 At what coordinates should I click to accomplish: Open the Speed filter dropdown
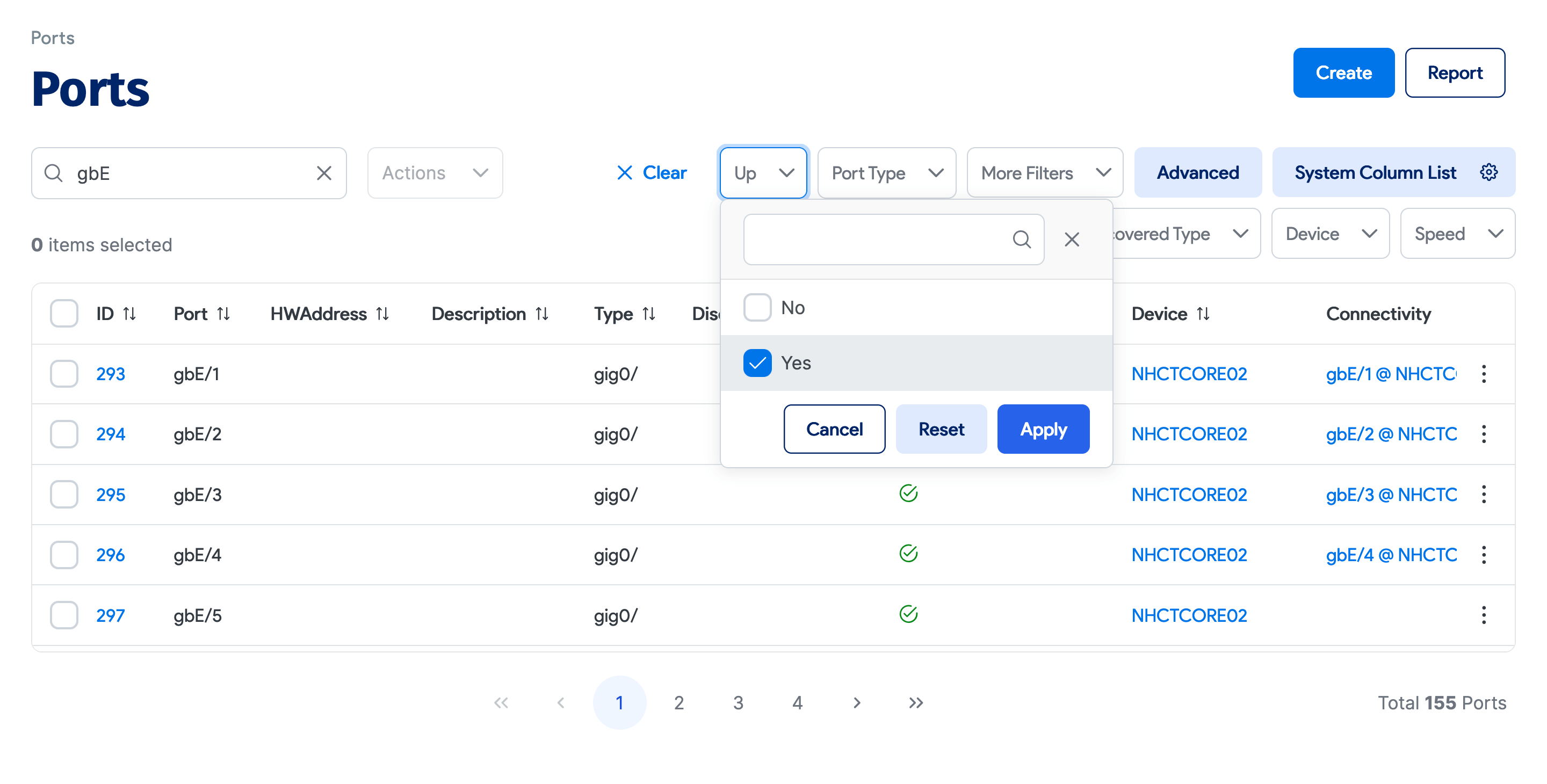[x=1457, y=234]
